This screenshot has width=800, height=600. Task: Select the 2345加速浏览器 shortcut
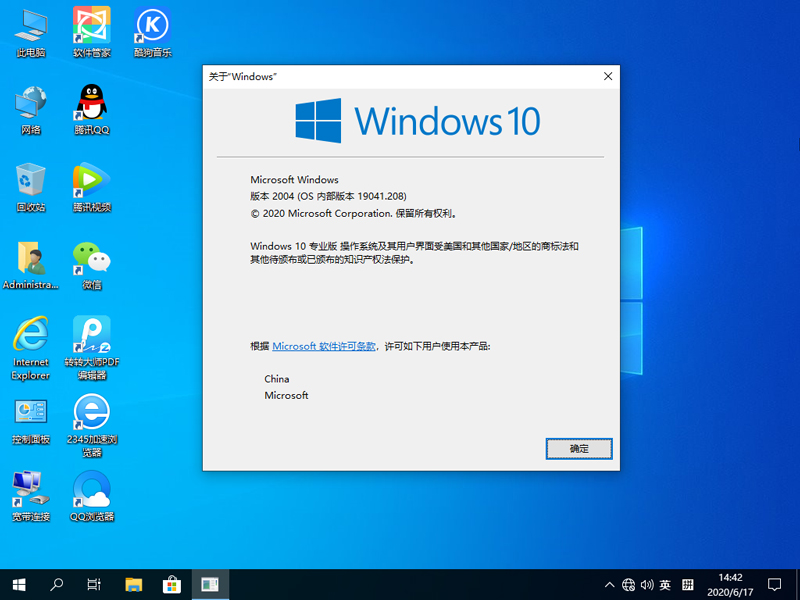tap(92, 426)
